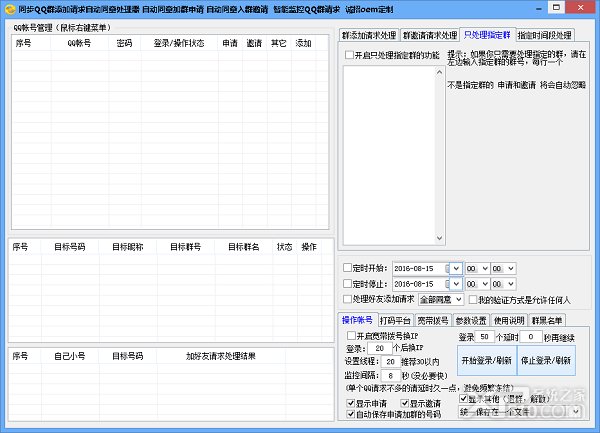600x433 pixels.
Task: Check 我的验证方式是允许任何人 option
Action: click(473, 300)
